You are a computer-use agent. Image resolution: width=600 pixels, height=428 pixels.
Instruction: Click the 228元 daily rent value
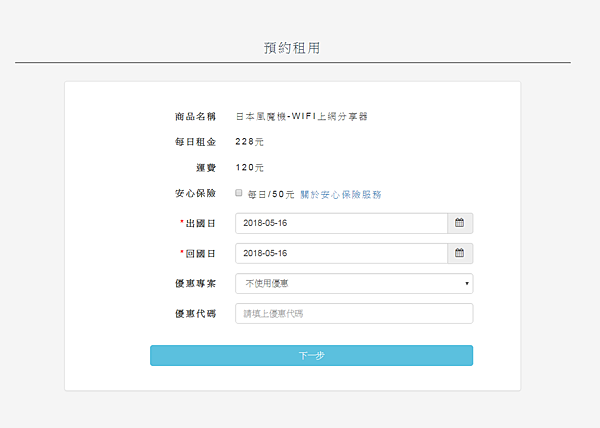(x=249, y=142)
